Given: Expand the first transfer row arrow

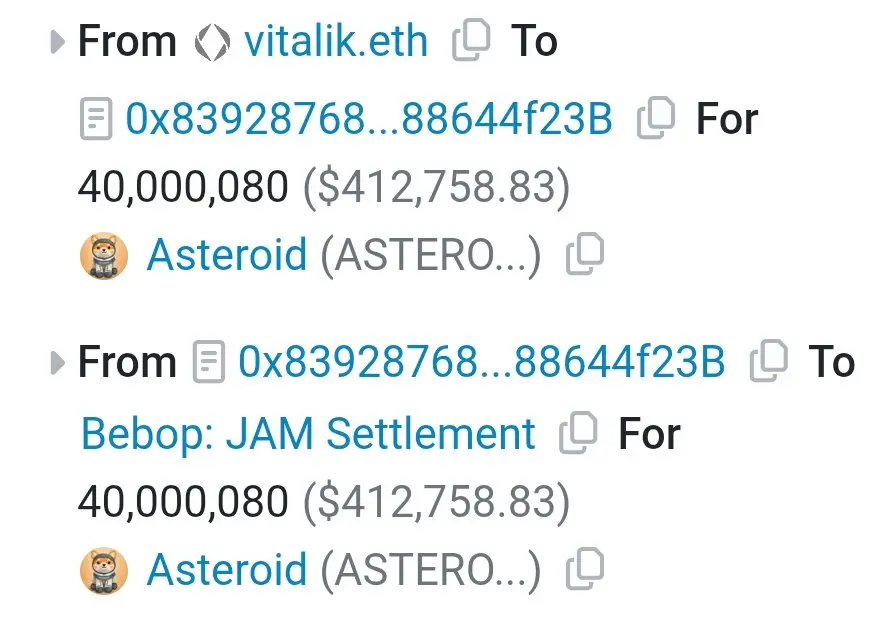Looking at the screenshot, I should tap(57, 42).
